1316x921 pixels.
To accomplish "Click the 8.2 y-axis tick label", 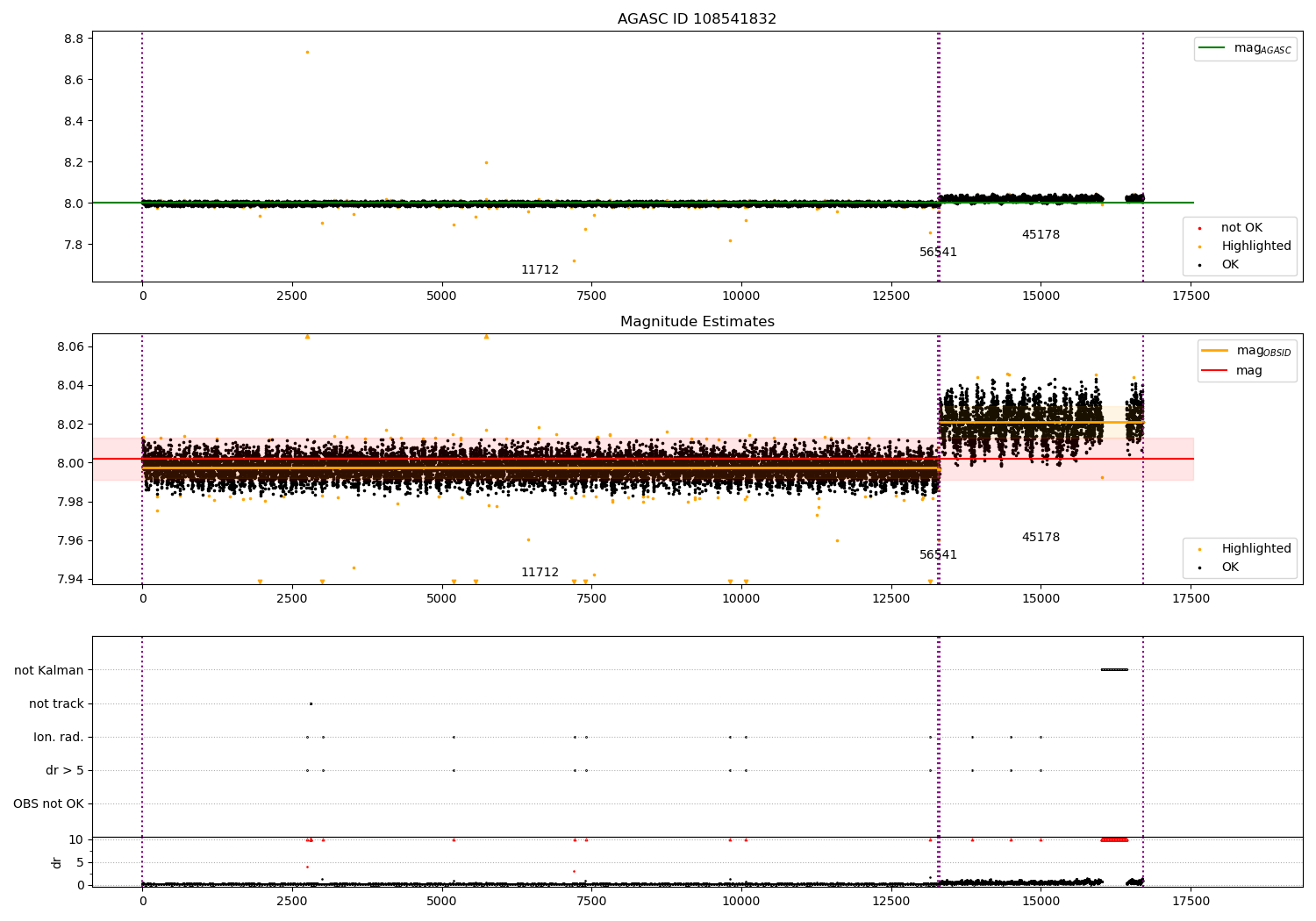I will click(x=74, y=162).
